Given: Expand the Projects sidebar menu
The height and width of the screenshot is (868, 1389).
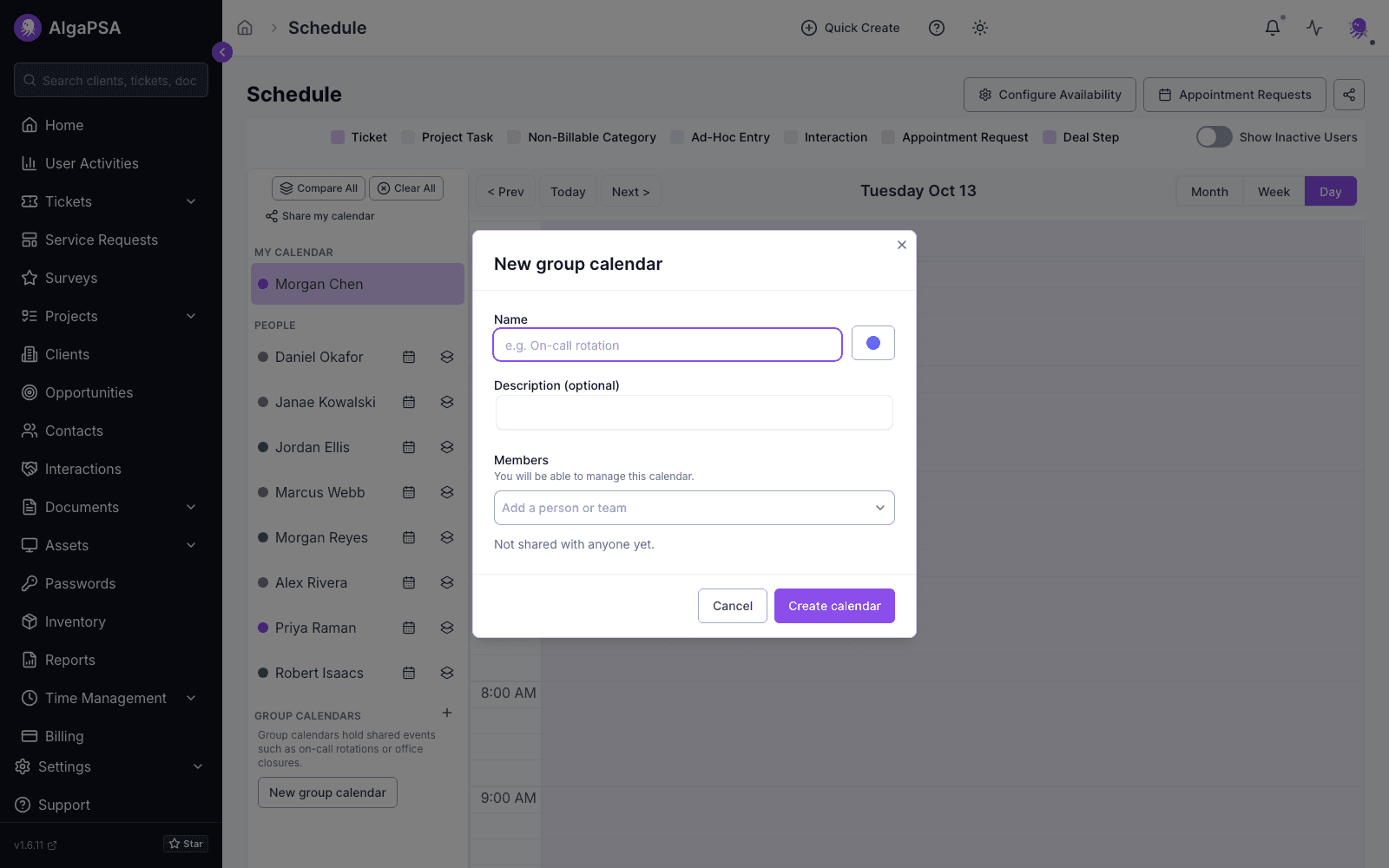Looking at the screenshot, I should [111, 316].
